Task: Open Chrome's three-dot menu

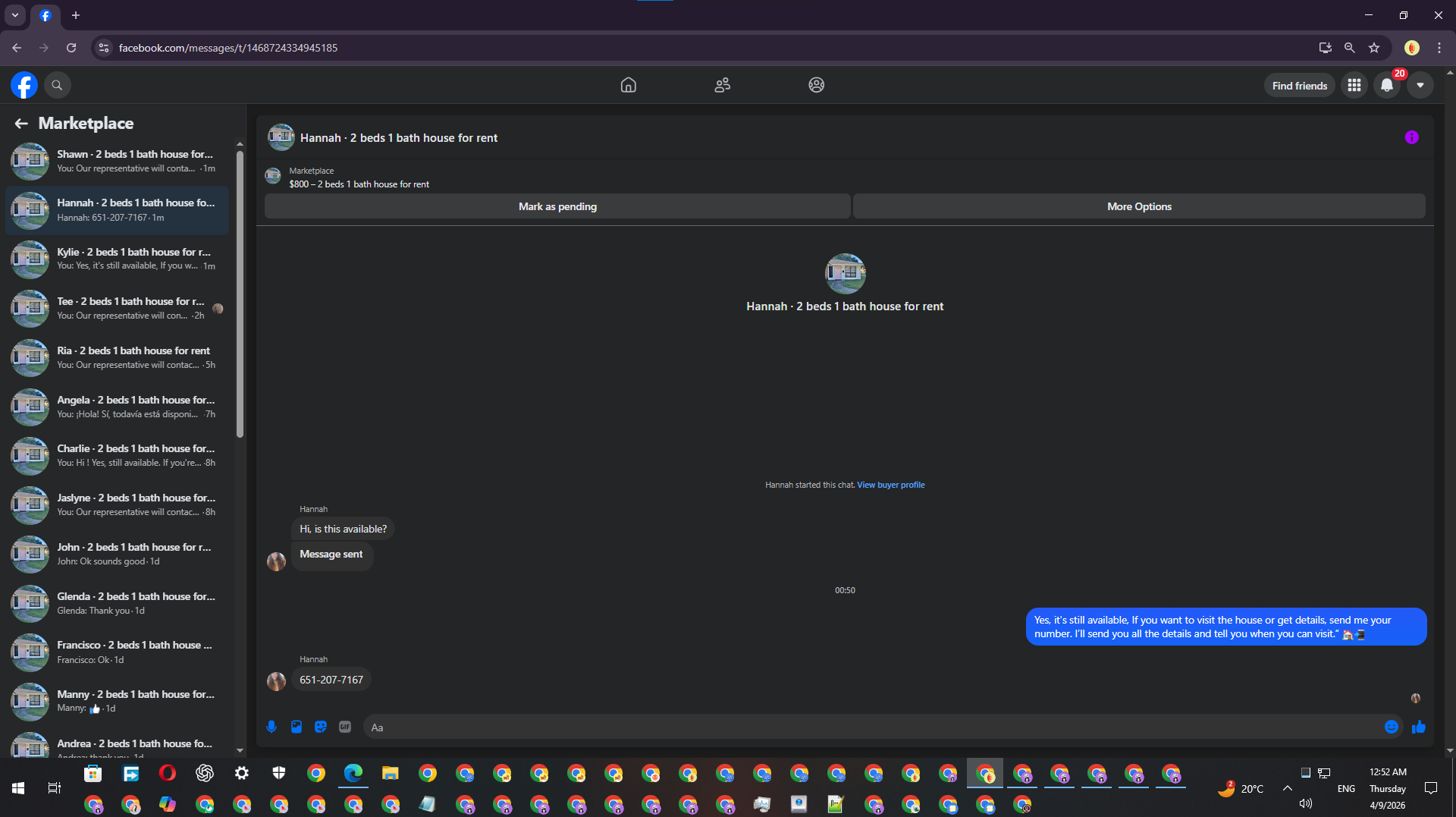Action: pos(1439,48)
